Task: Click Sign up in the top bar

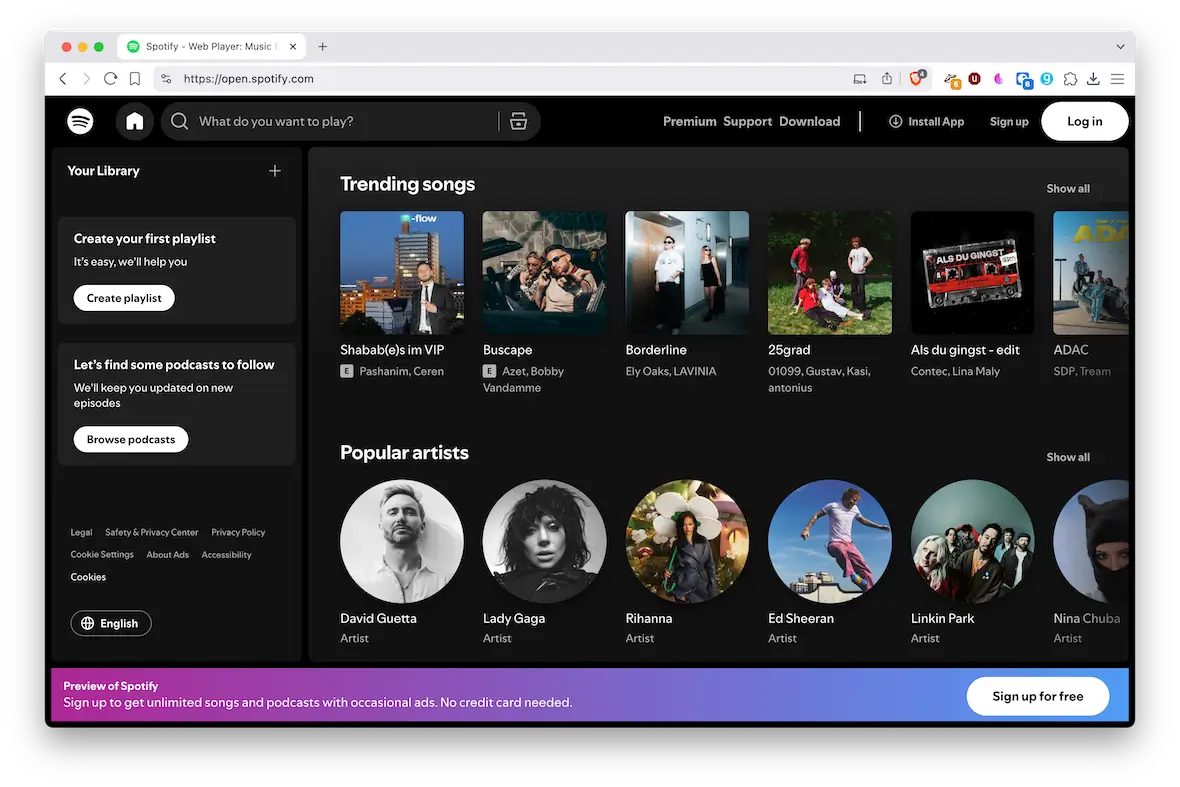Action: click(1009, 121)
